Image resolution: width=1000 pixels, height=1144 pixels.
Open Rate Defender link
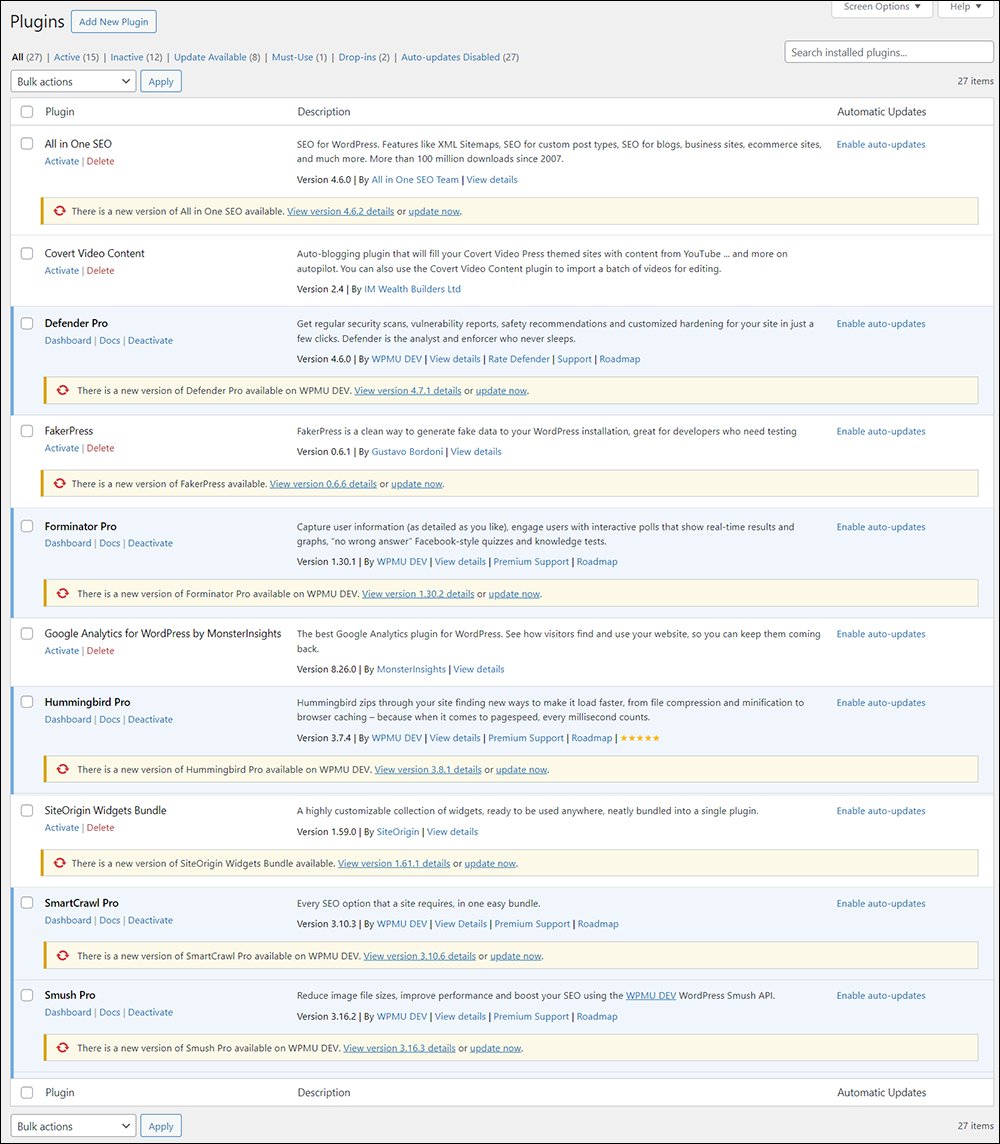(519, 359)
